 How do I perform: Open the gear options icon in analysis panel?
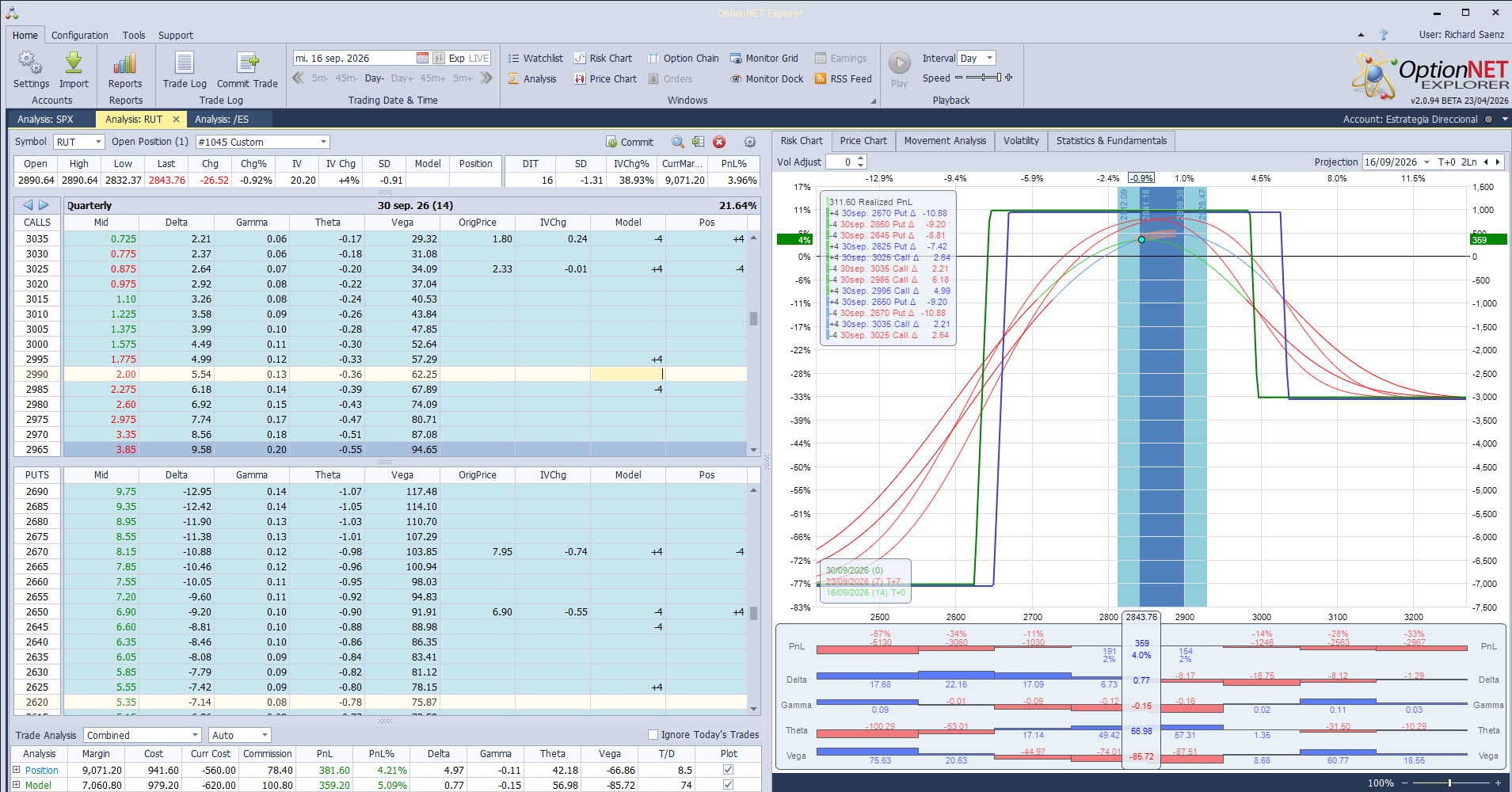coord(750,142)
